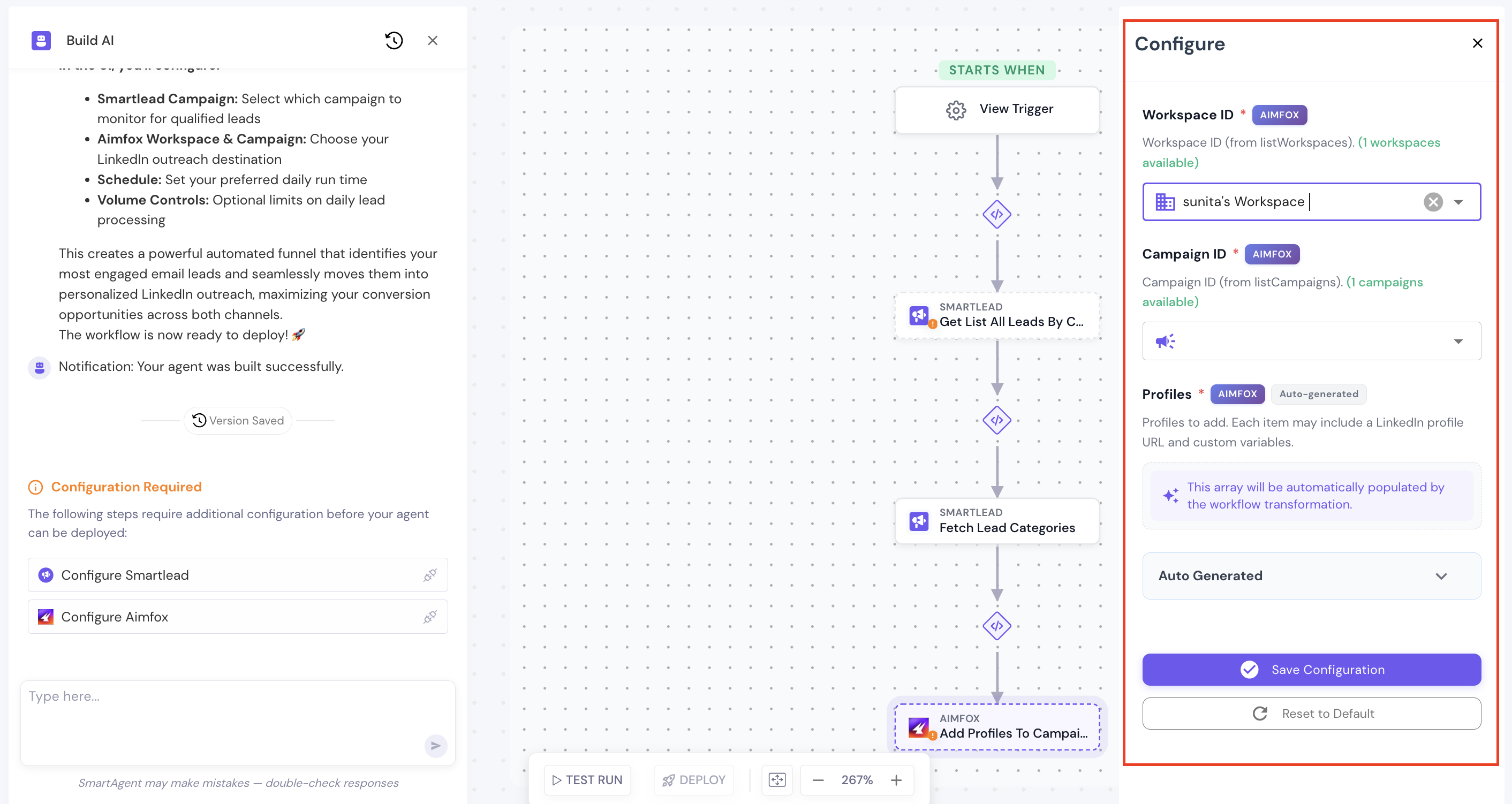Image resolution: width=1512 pixels, height=804 pixels.
Task: Clear the selected workspace with X icon
Action: (x=1433, y=202)
